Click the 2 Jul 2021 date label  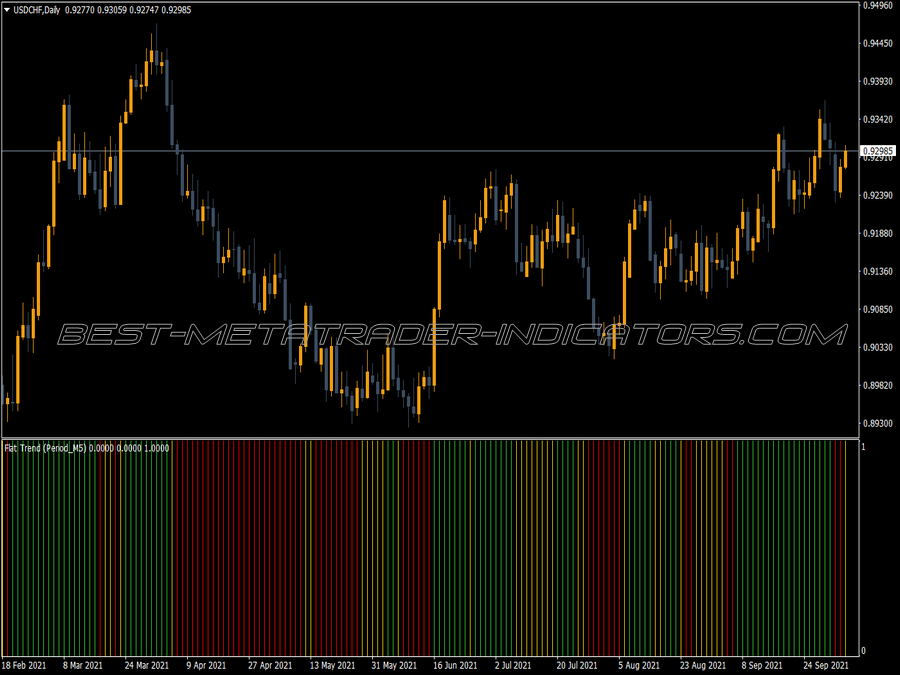pos(513,665)
